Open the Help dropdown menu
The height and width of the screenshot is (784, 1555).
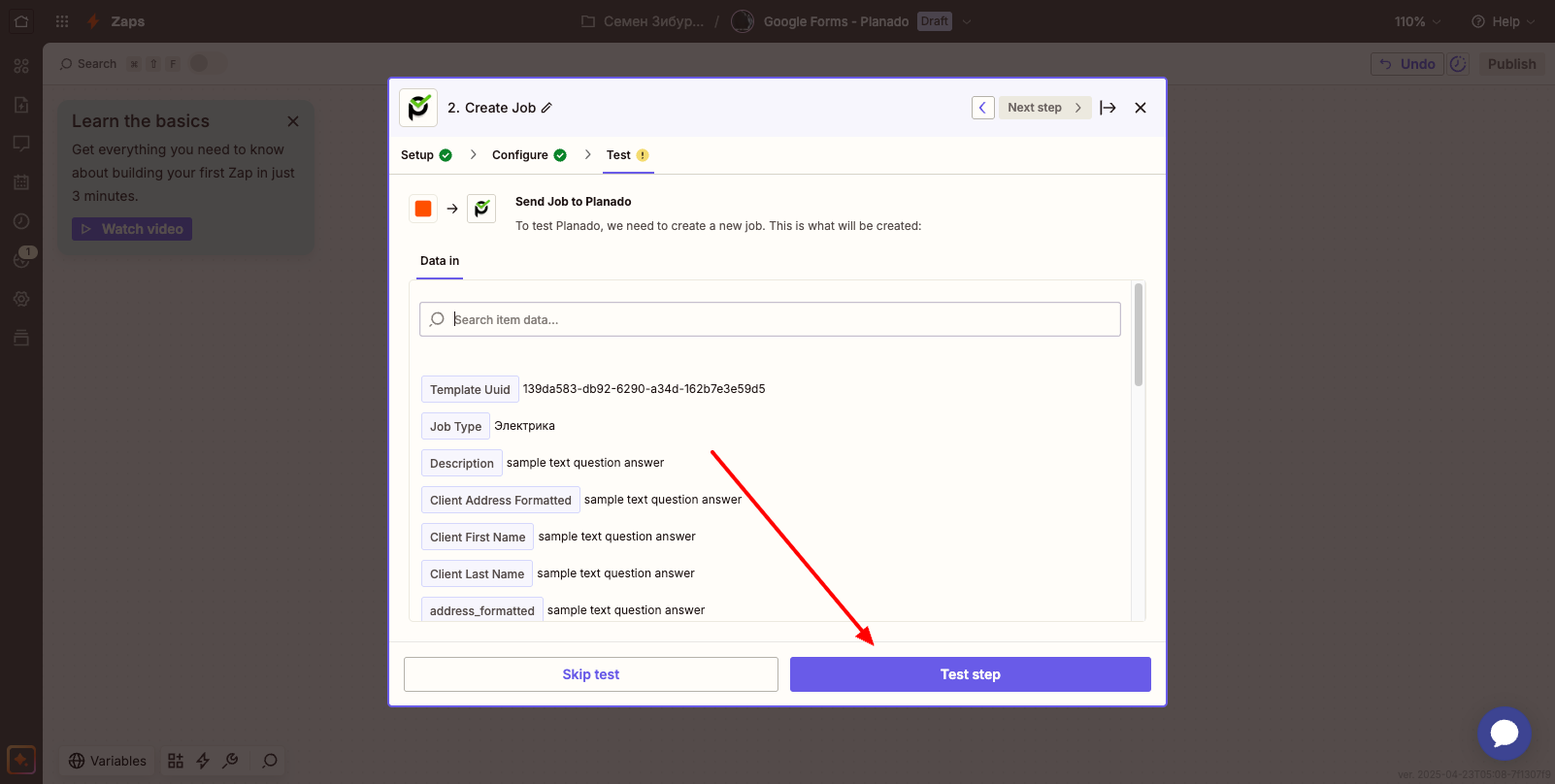(1504, 21)
